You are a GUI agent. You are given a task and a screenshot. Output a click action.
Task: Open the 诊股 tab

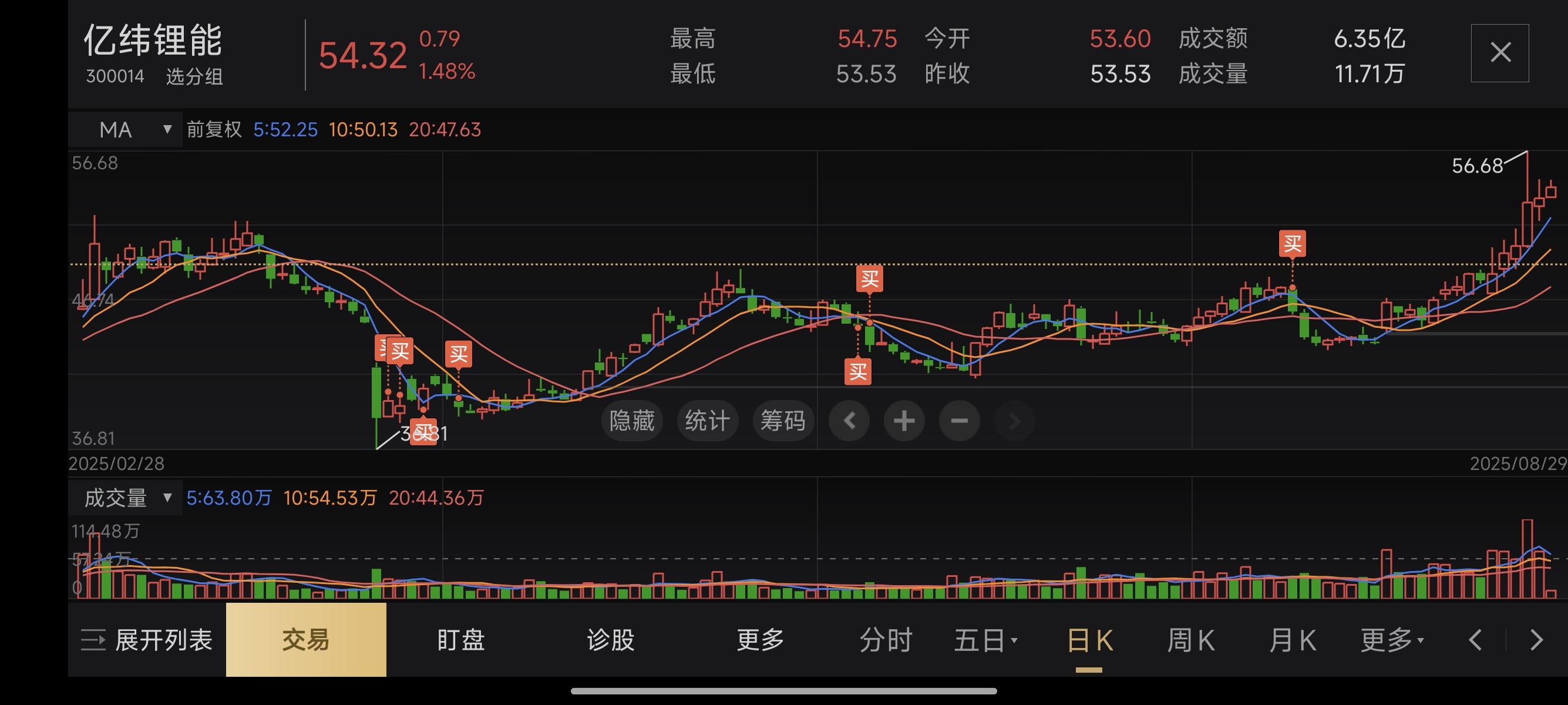[611, 640]
